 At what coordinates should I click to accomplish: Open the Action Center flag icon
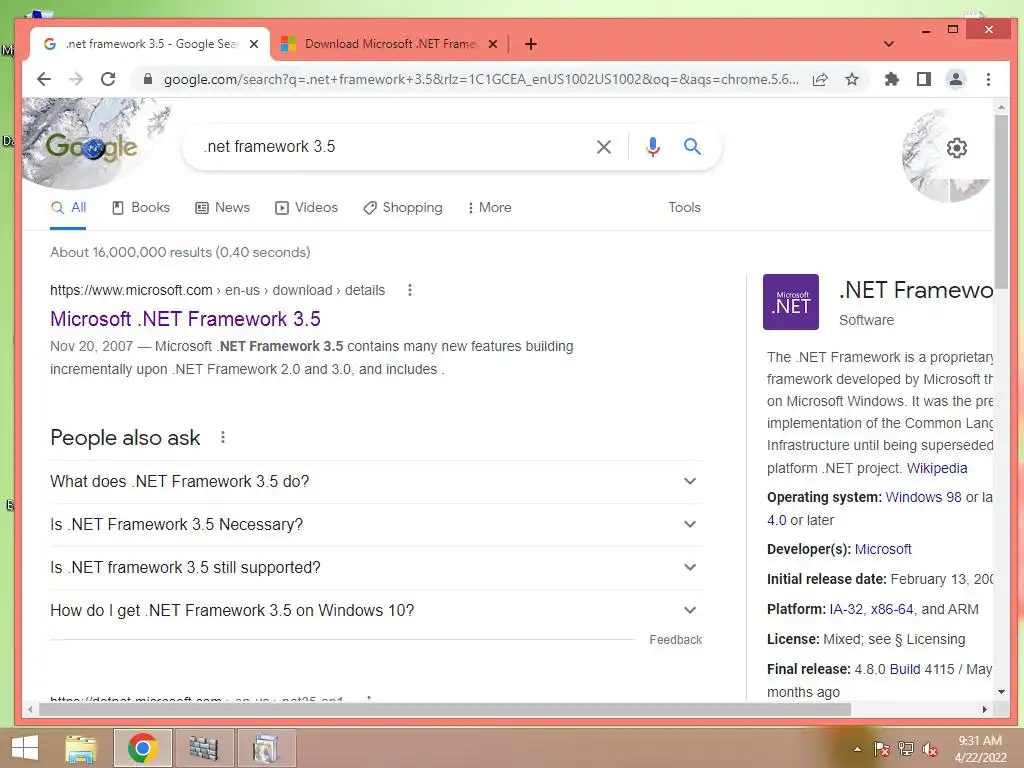tap(881, 749)
